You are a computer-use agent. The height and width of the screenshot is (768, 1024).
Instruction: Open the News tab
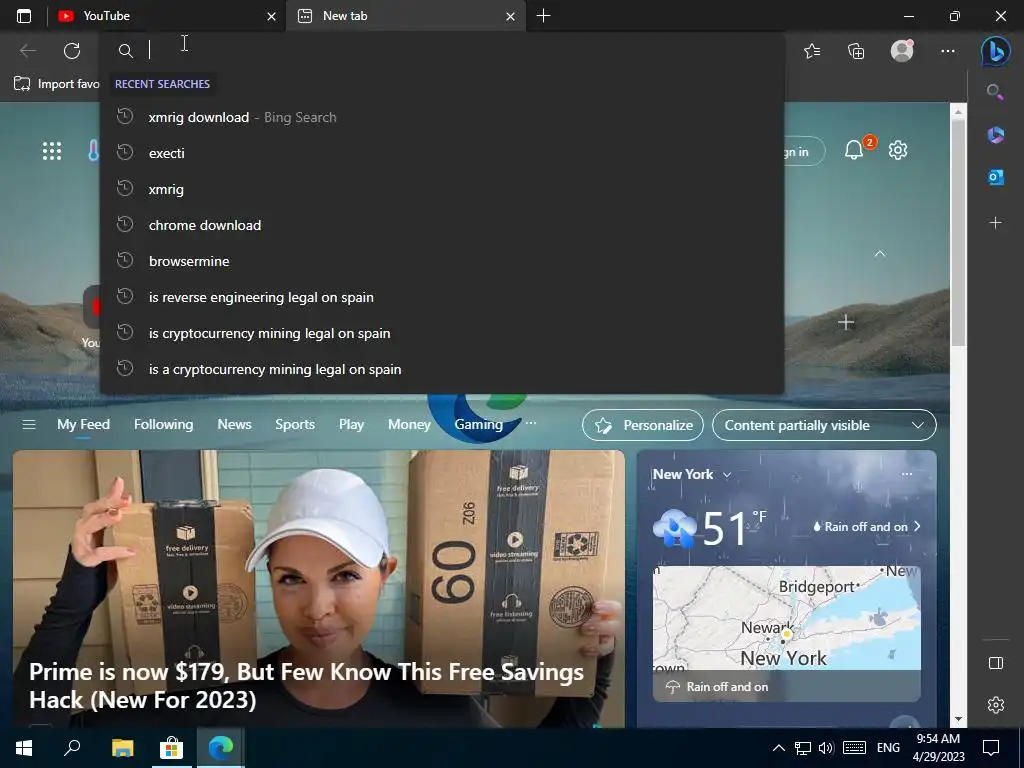point(234,424)
